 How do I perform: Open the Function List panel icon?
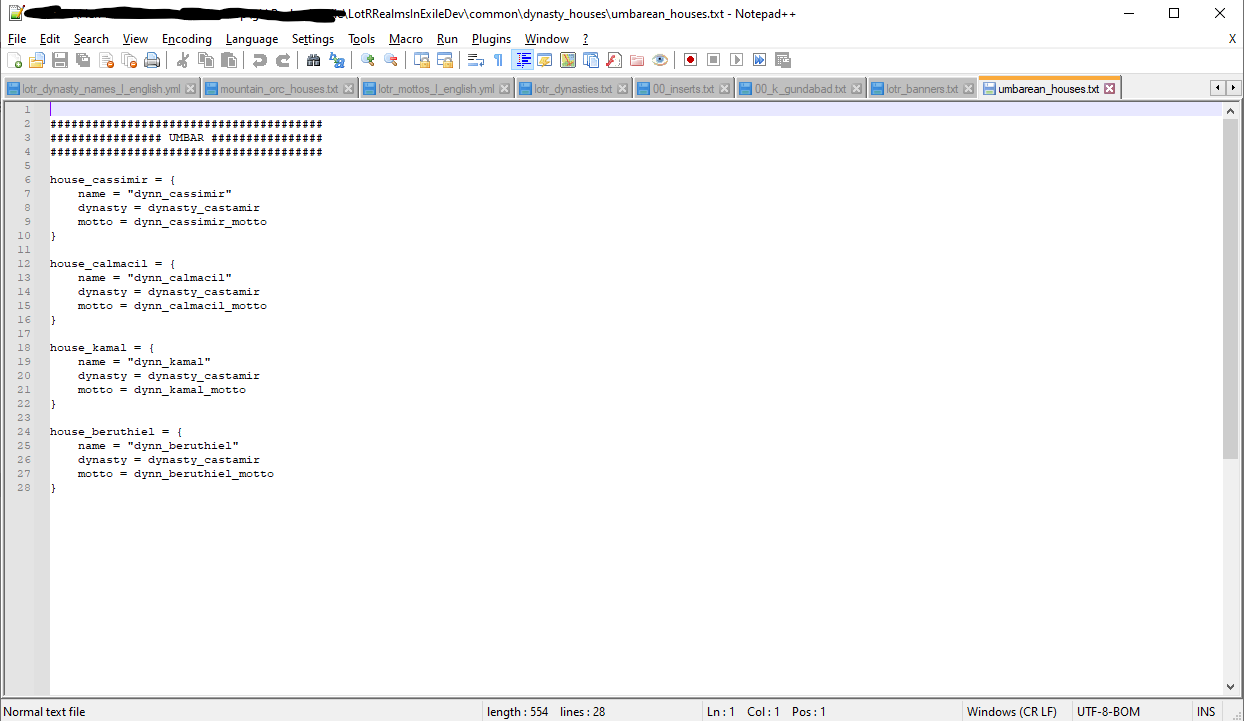[x=614, y=60]
